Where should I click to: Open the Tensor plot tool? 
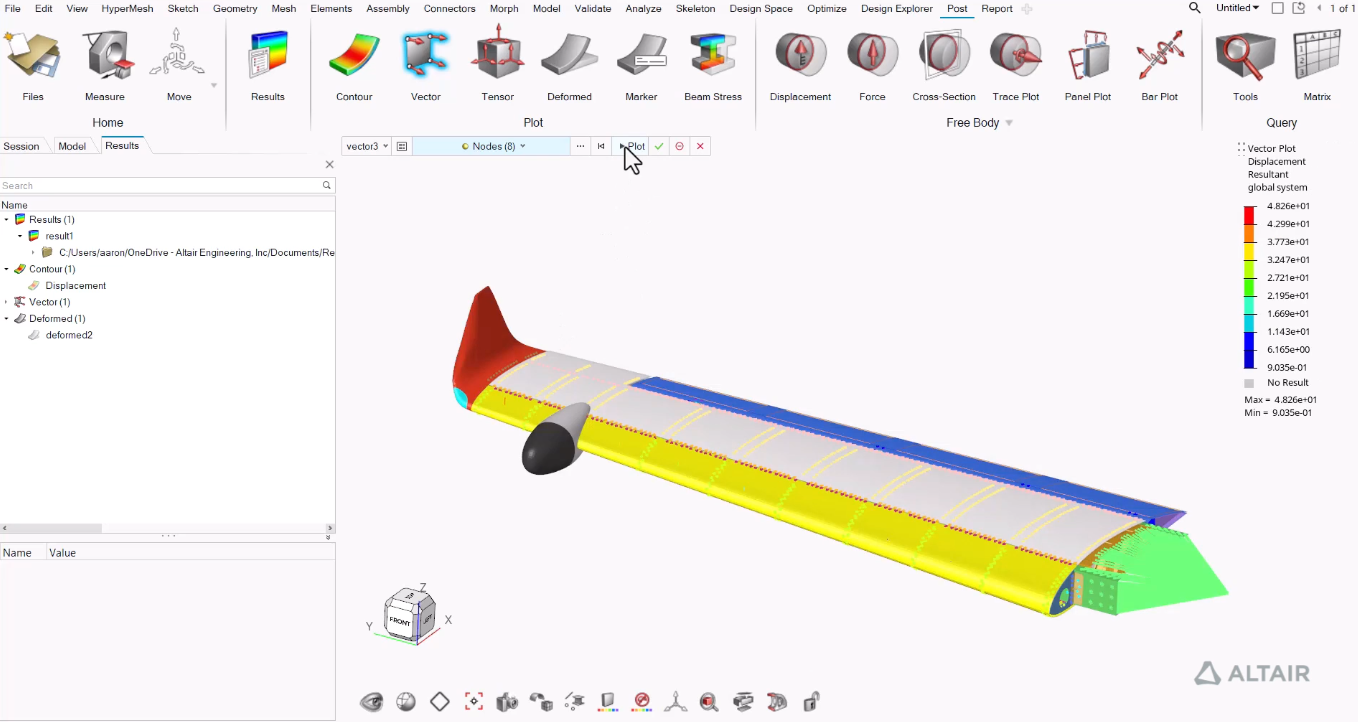pos(497,56)
